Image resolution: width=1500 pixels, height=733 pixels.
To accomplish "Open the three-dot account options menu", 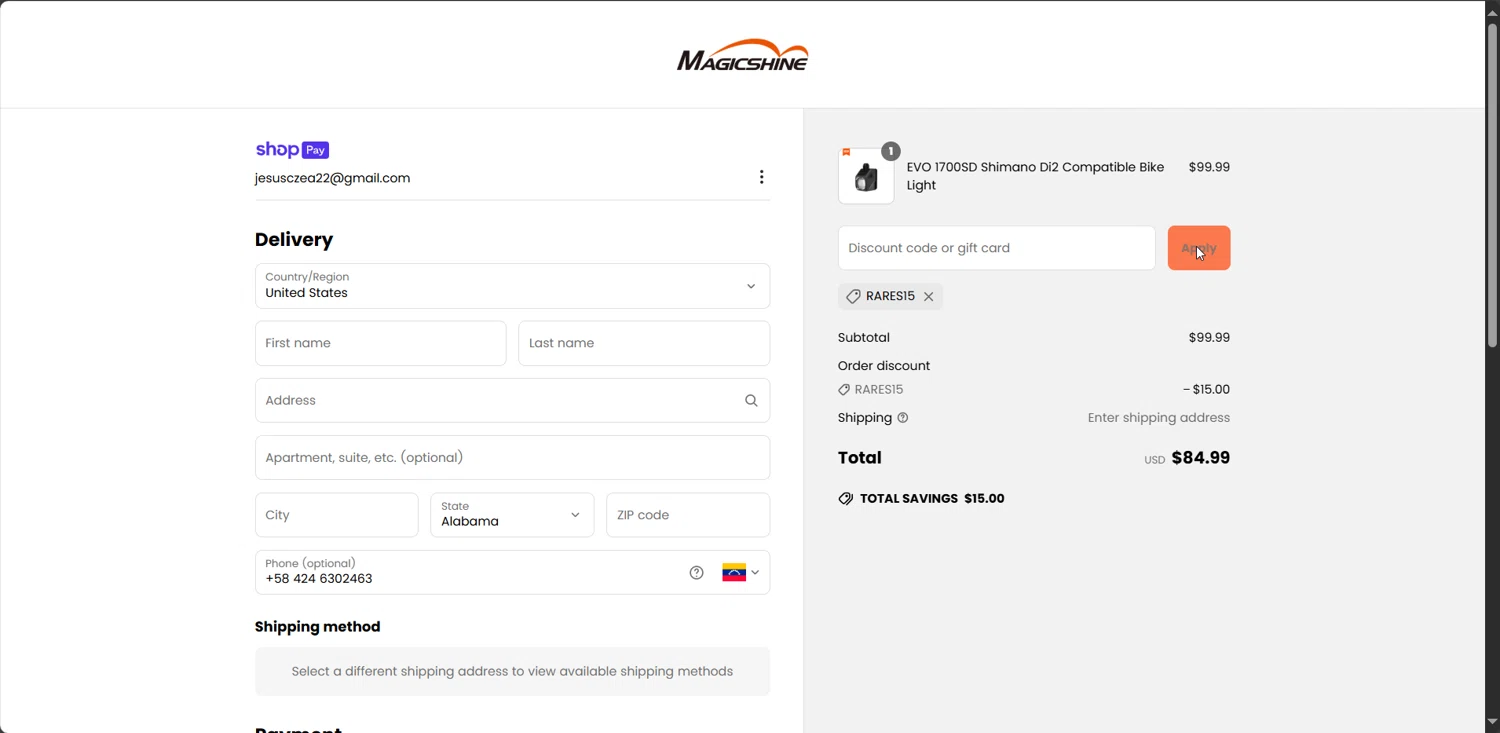I will [761, 177].
